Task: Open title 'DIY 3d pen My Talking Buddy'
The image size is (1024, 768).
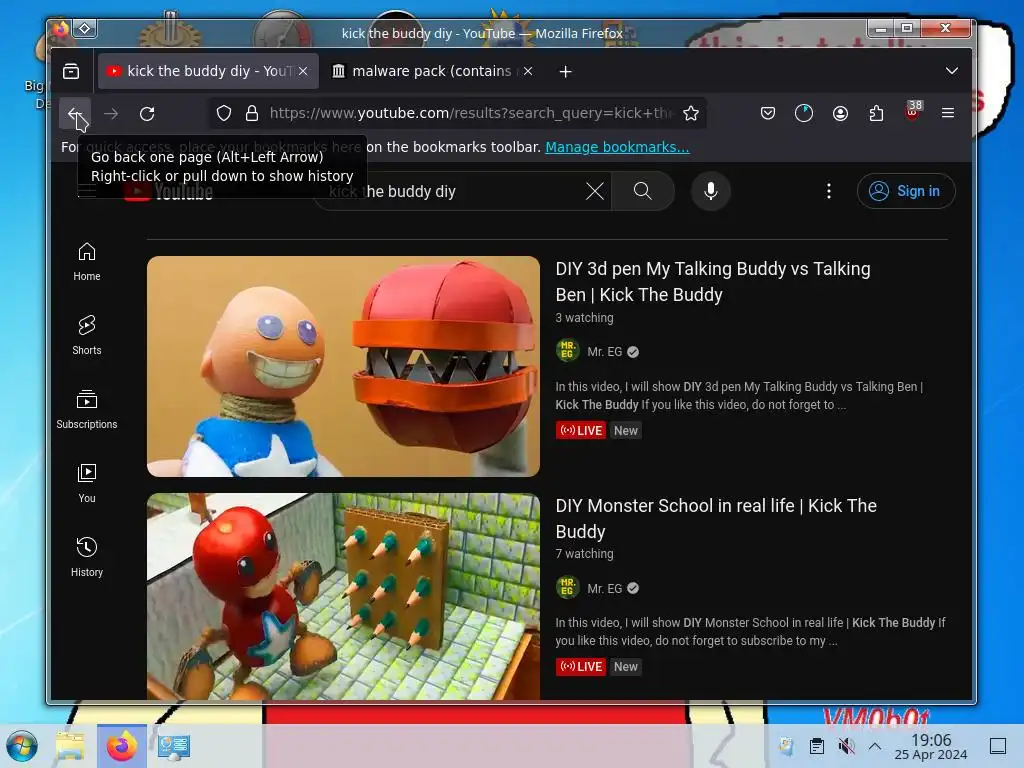Action: 712,281
